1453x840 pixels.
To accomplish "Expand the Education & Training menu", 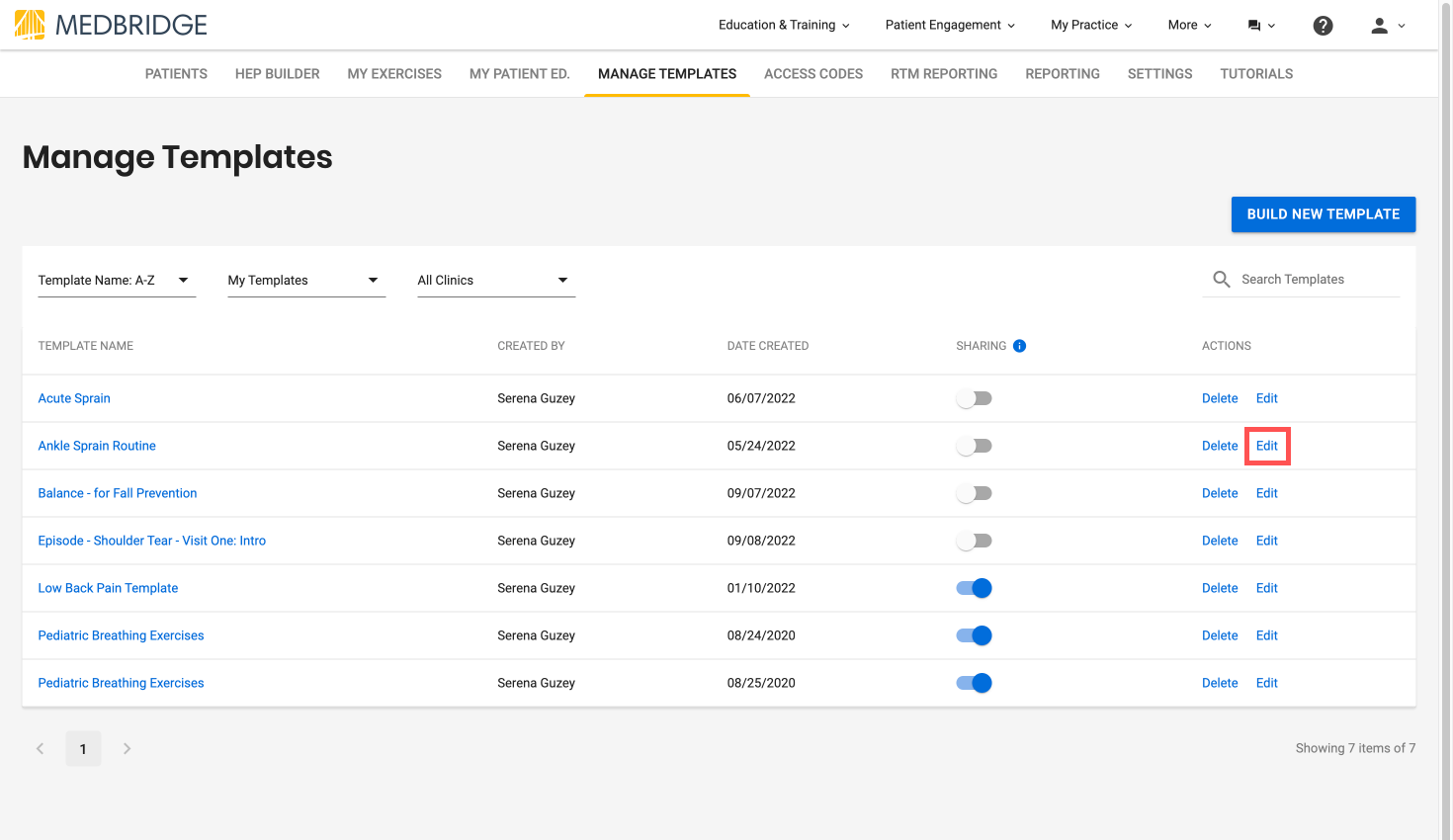I will (x=784, y=26).
